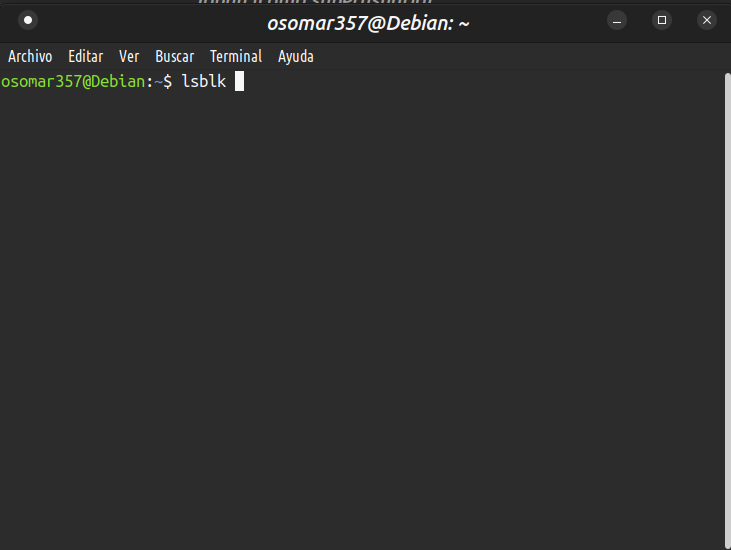Open the Editar menu
731x550 pixels.
click(x=86, y=56)
